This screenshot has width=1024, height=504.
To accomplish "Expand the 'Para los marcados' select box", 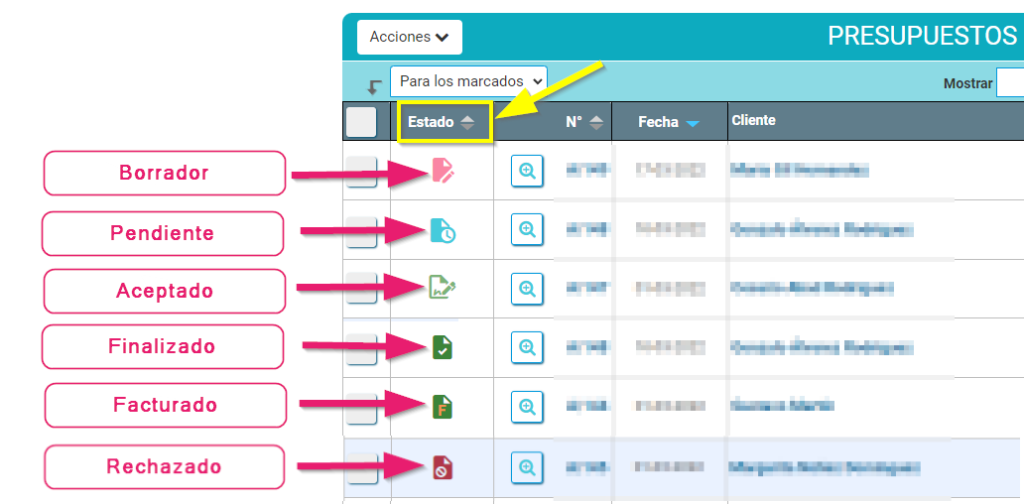I will [x=469, y=82].
